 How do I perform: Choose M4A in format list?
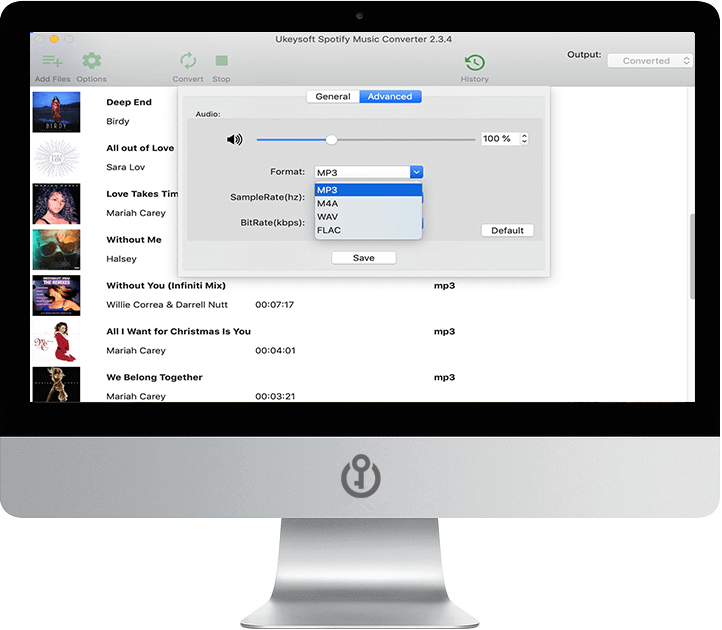click(x=368, y=204)
